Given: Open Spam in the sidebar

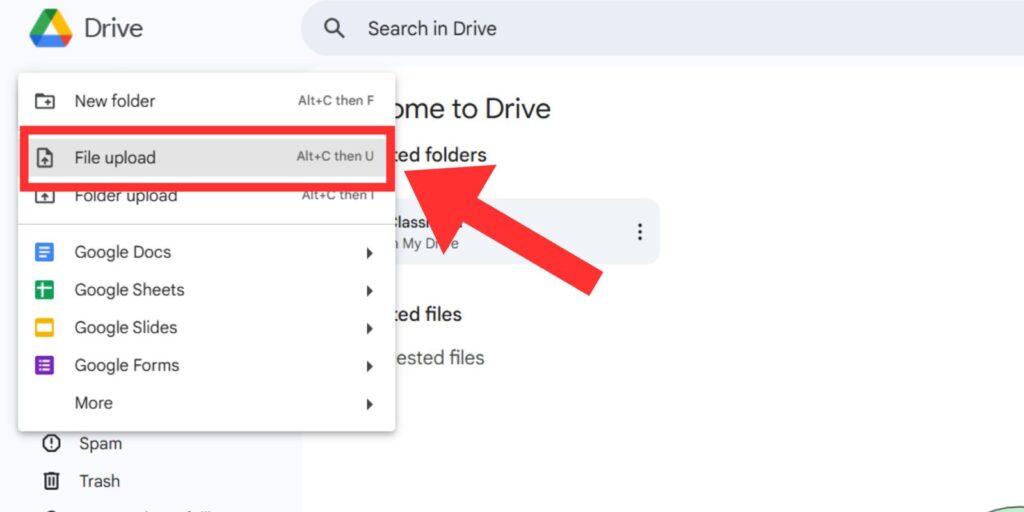Looking at the screenshot, I should click(x=100, y=443).
